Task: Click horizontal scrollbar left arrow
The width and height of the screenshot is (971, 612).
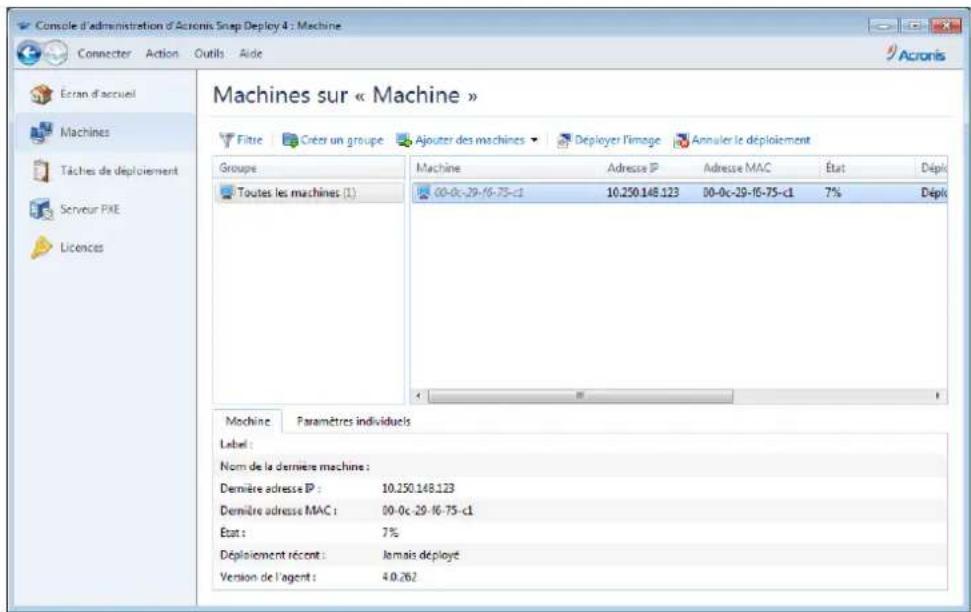Action: click(419, 395)
